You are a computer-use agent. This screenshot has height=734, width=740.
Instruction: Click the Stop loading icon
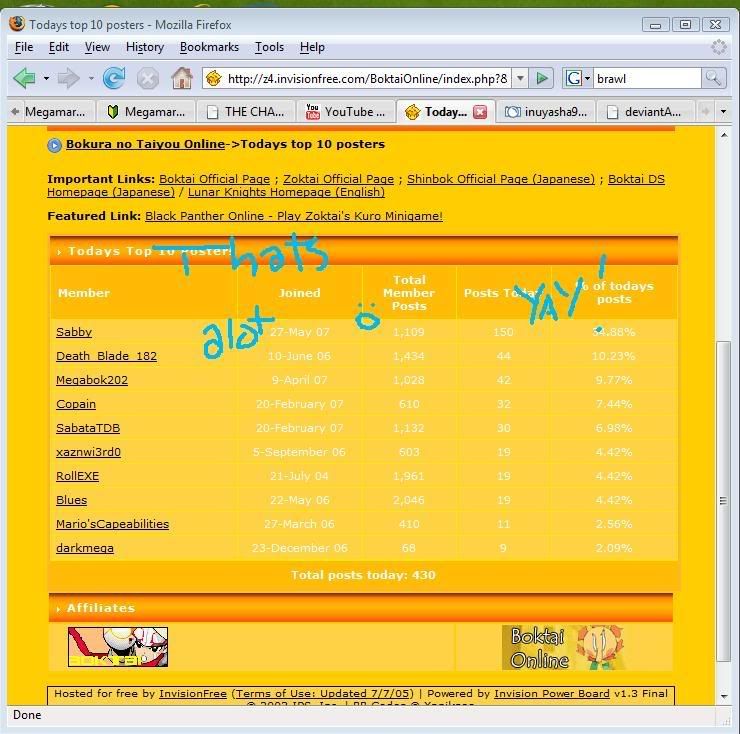click(x=148, y=78)
